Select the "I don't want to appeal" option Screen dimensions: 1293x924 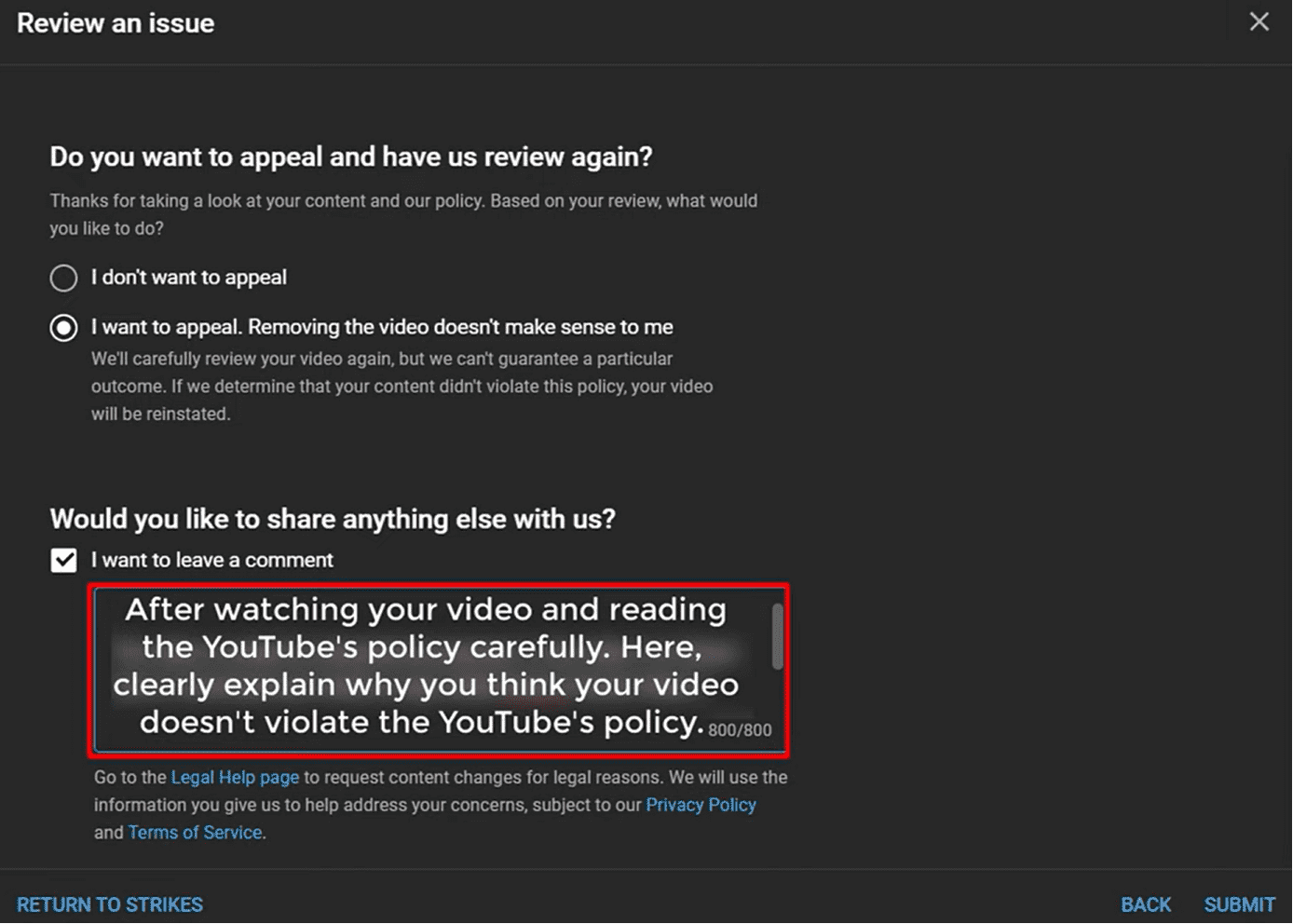tap(63, 278)
